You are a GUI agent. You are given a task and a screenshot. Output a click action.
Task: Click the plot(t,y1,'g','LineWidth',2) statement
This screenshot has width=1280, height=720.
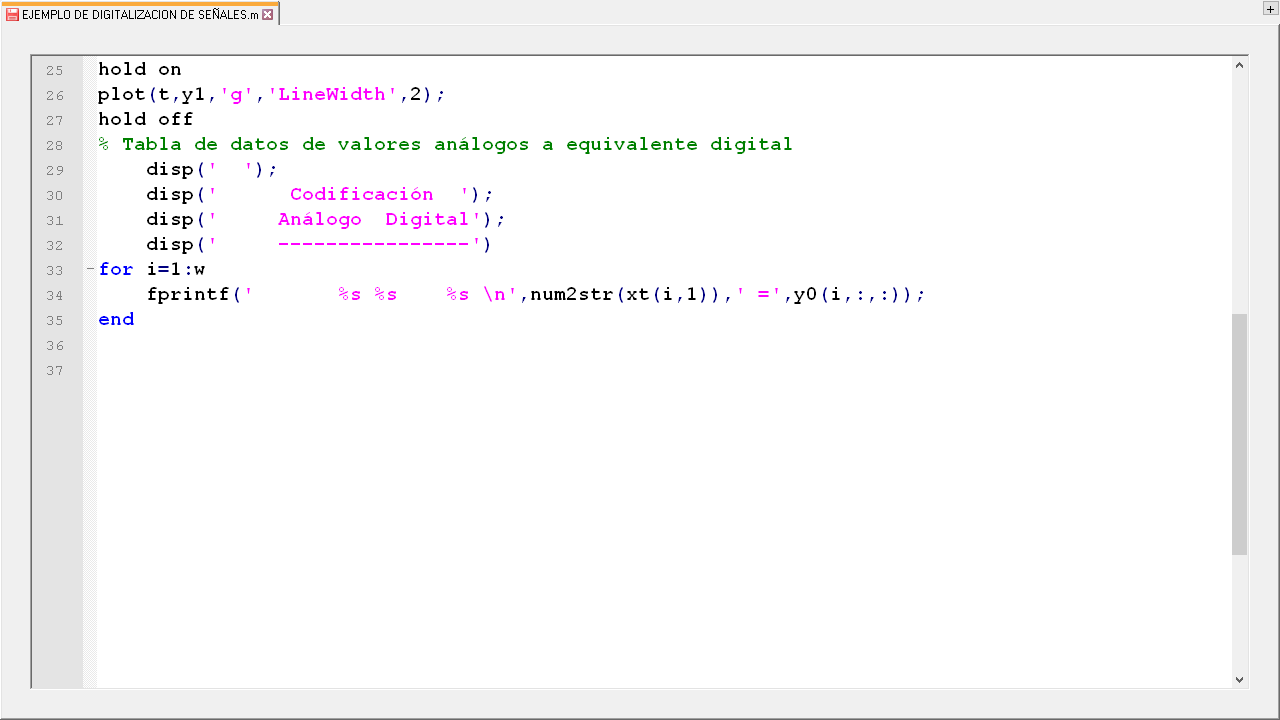coord(270,94)
